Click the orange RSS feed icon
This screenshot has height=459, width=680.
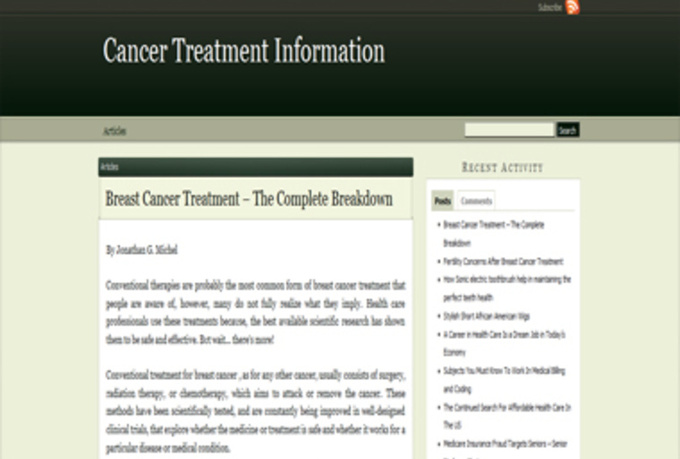[x=572, y=7]
